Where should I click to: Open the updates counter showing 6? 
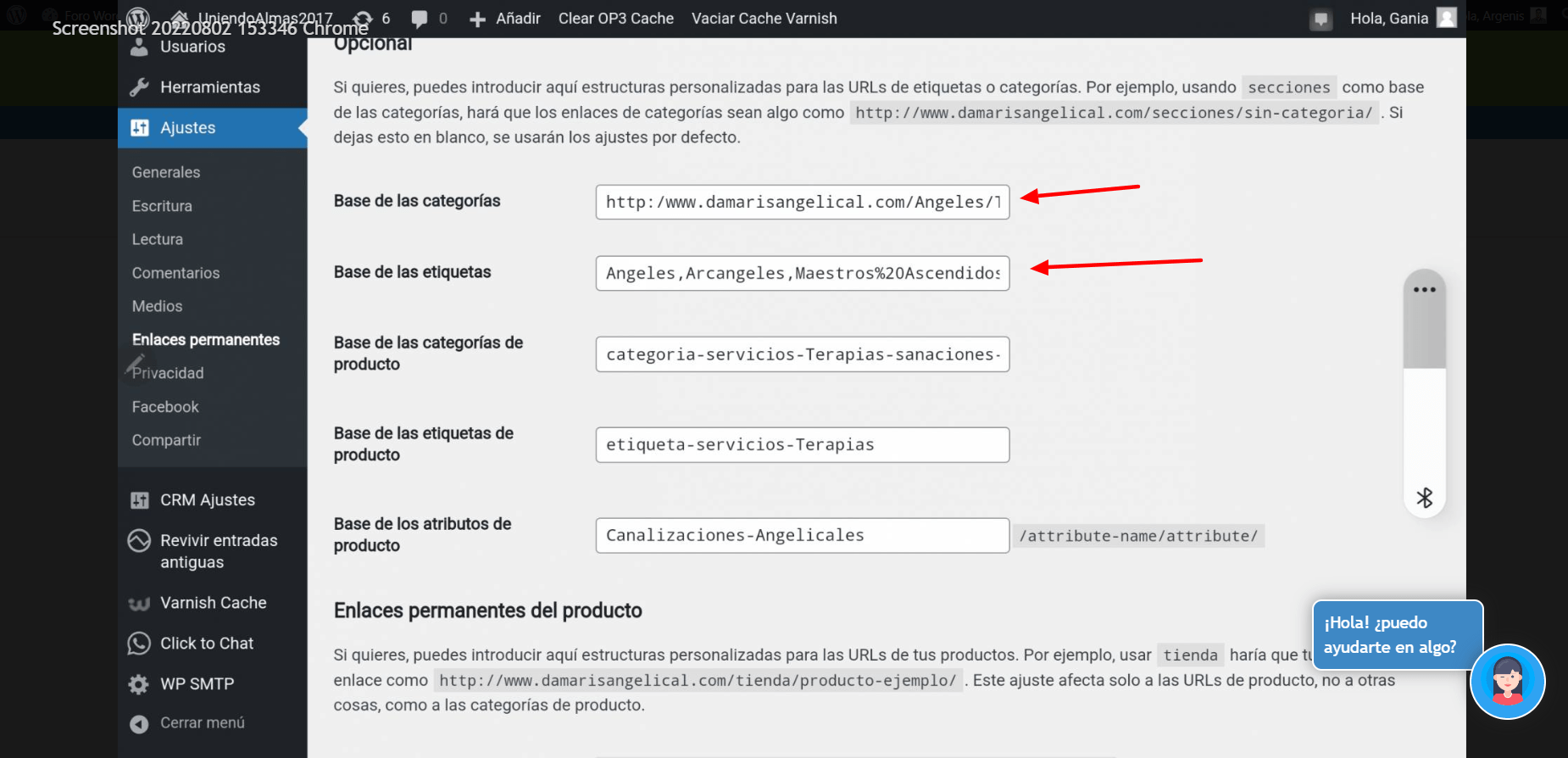[x=372, y=18]
